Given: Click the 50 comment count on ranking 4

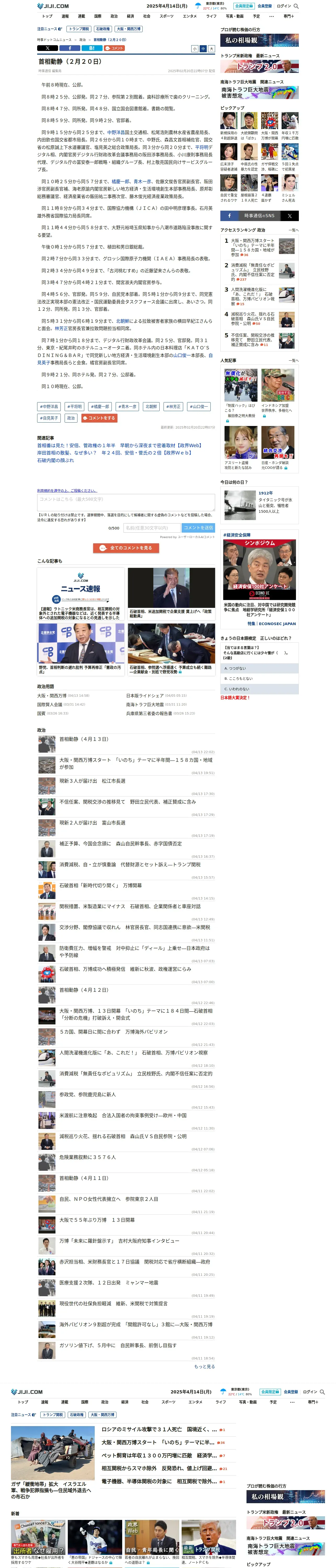Looking at the screenshot, I should (256, 324).
